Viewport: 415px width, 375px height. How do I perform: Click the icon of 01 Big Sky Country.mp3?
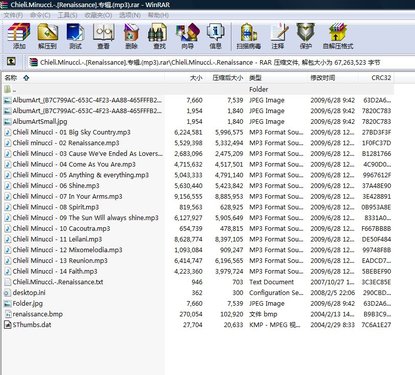(x=8, y=132)
